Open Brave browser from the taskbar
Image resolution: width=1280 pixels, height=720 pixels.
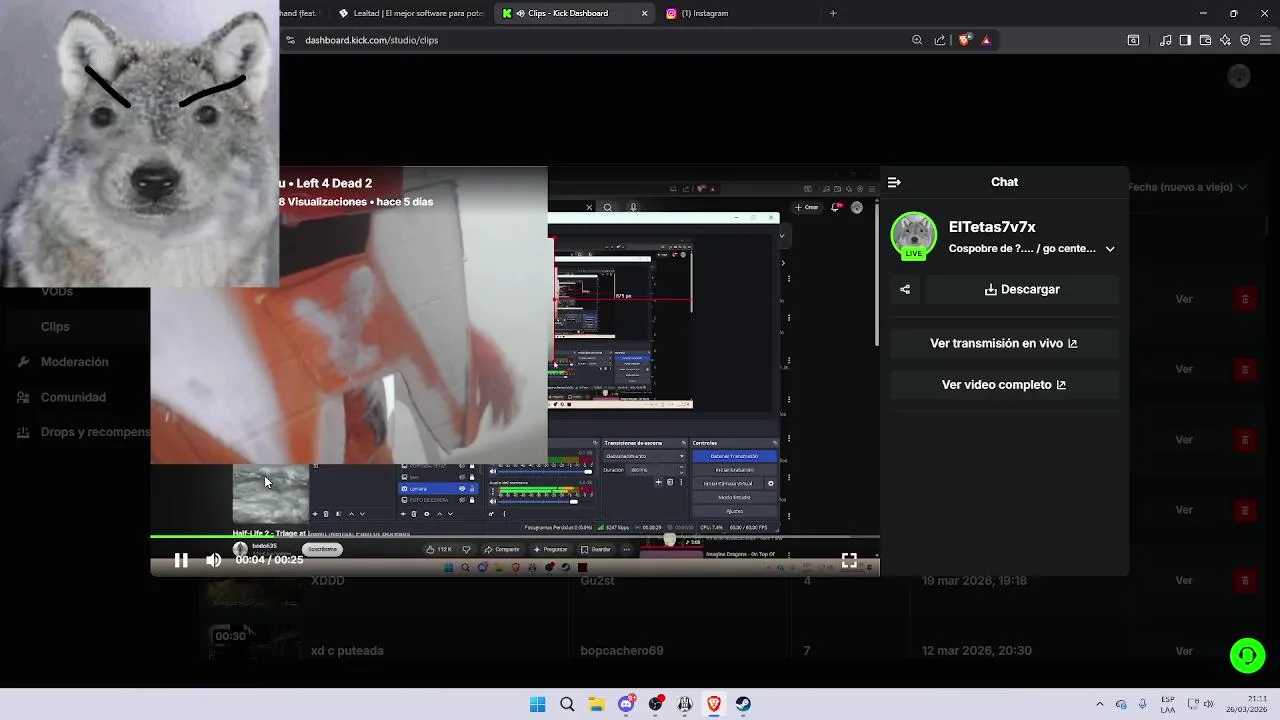(714, 704)
